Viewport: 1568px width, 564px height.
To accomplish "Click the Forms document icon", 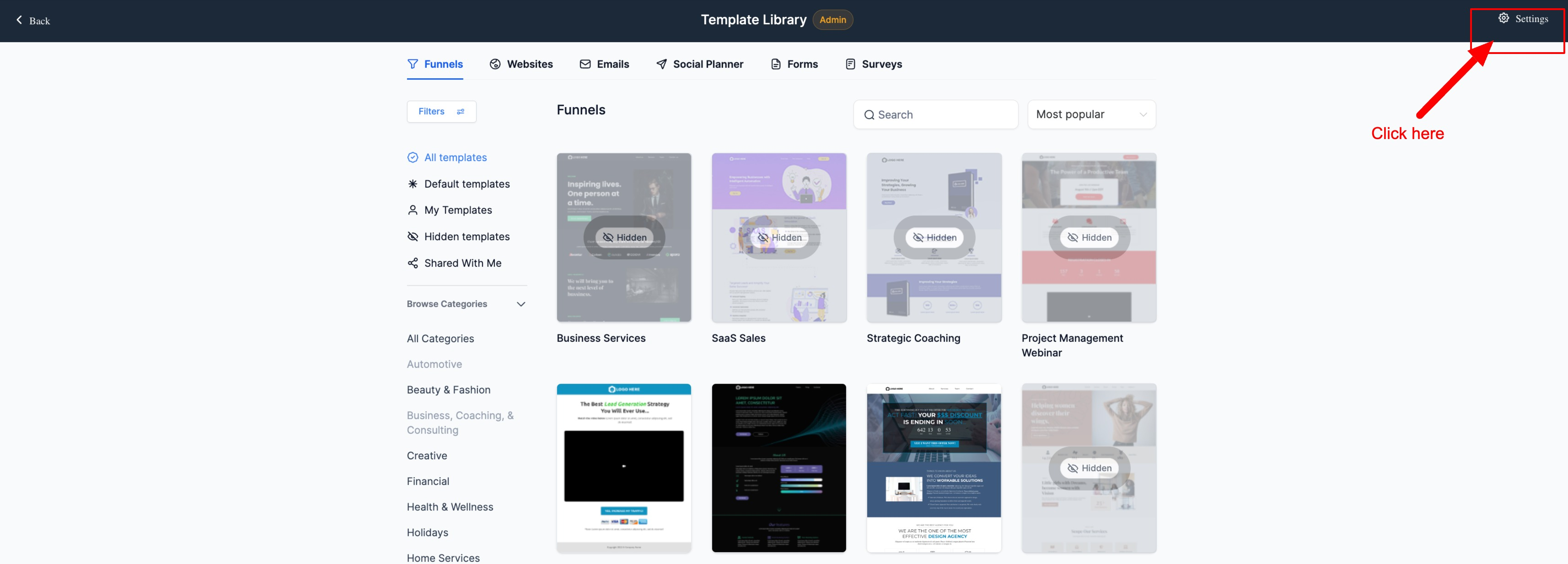I will (x=775, y=64).
